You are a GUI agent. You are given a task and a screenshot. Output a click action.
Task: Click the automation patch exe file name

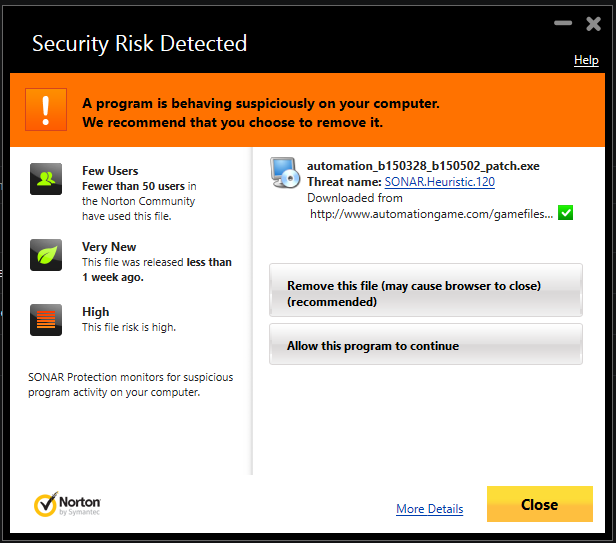(x=423, y=166)
